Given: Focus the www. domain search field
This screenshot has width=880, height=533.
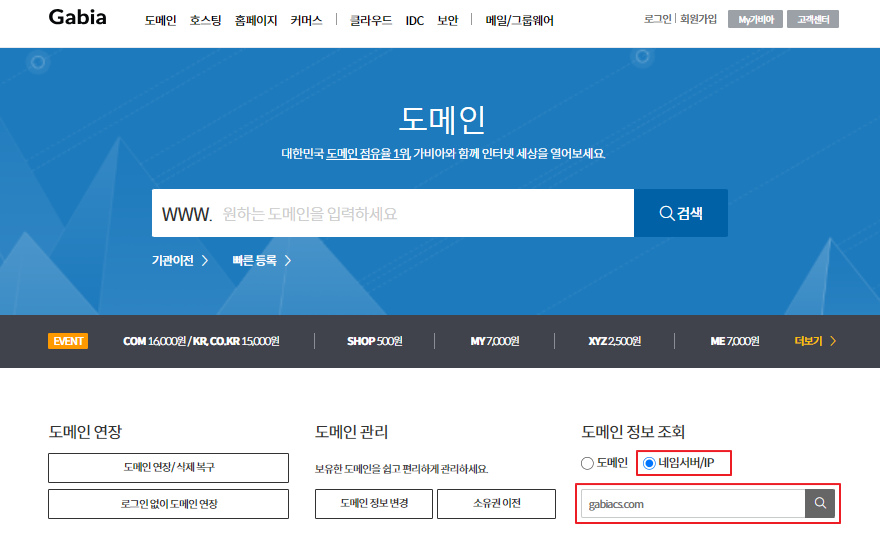Looking at the screenshot, I should 393,213.
